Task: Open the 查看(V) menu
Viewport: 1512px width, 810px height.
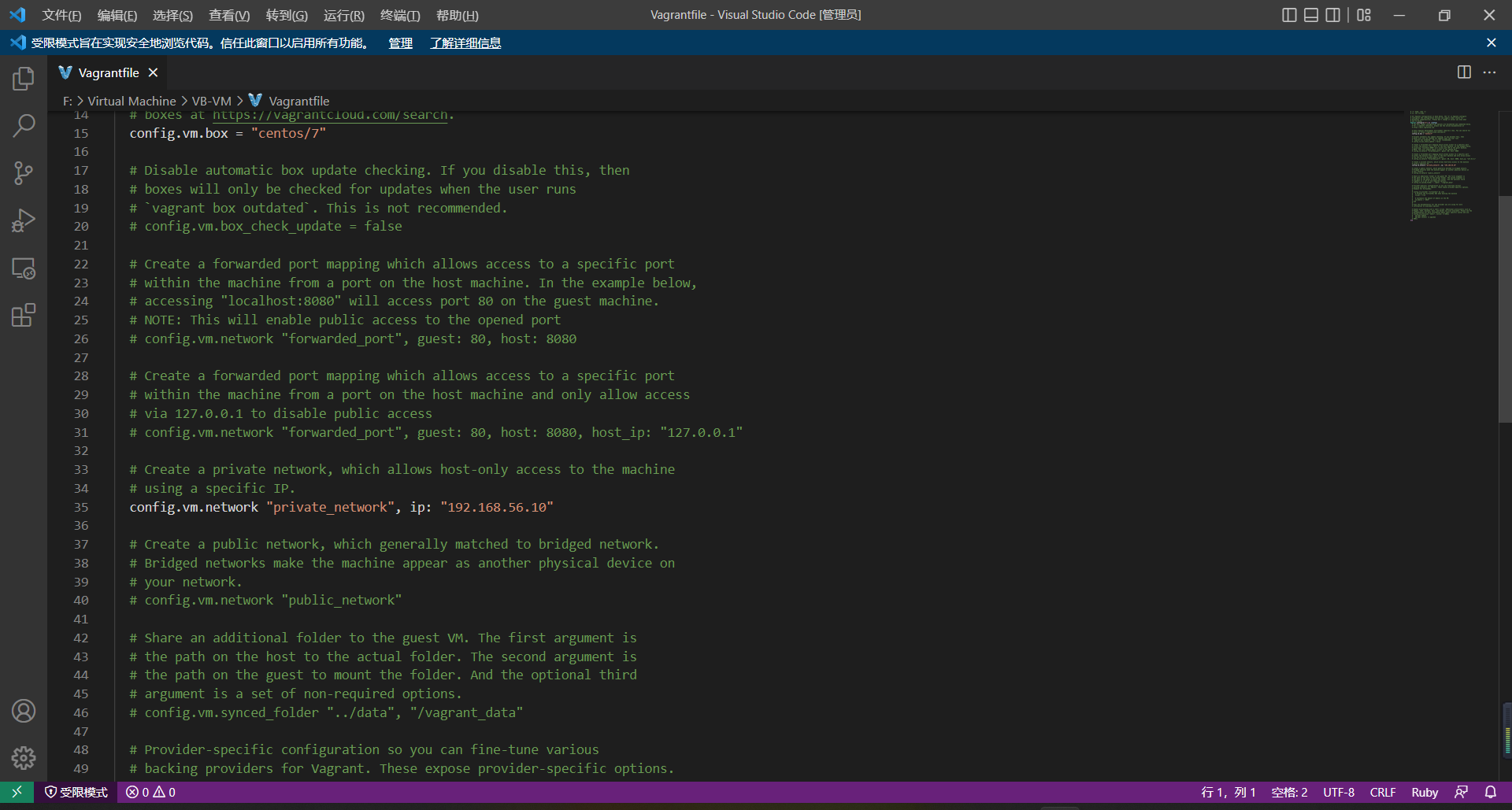Action: pos(229,15)
